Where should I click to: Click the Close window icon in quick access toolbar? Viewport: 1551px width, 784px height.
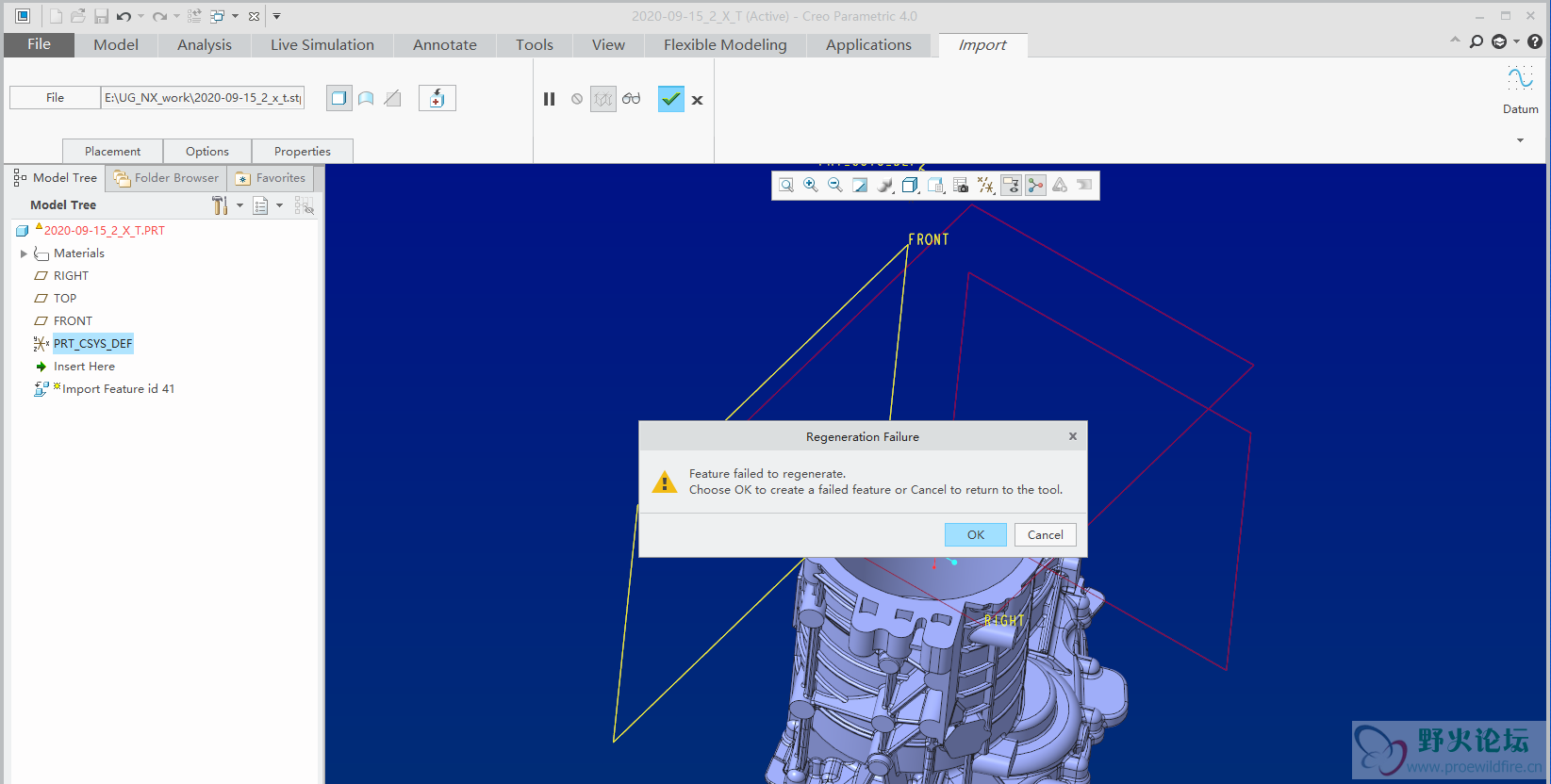[254, 16]
